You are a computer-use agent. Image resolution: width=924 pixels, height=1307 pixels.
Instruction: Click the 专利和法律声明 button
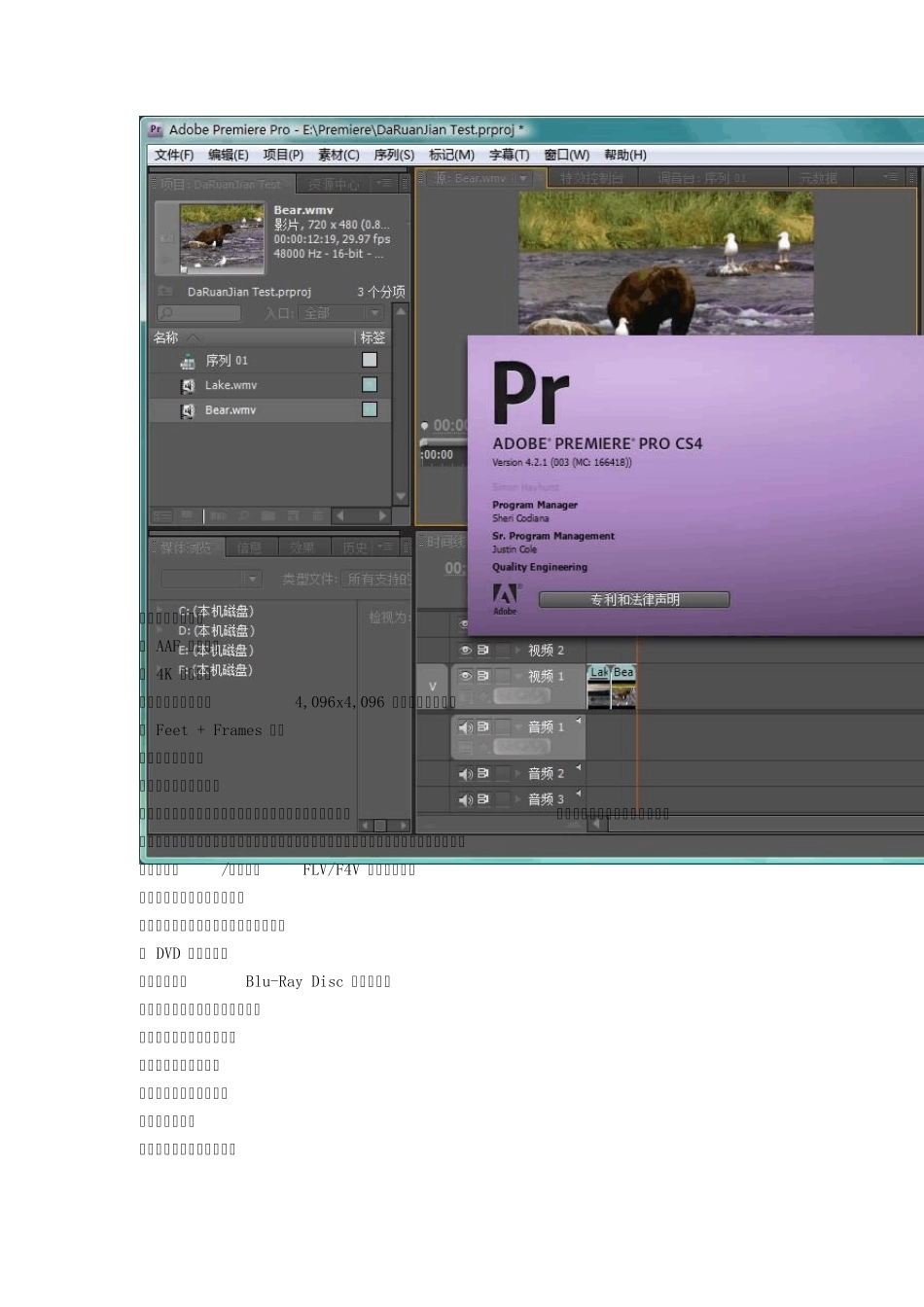pos(634,599)
